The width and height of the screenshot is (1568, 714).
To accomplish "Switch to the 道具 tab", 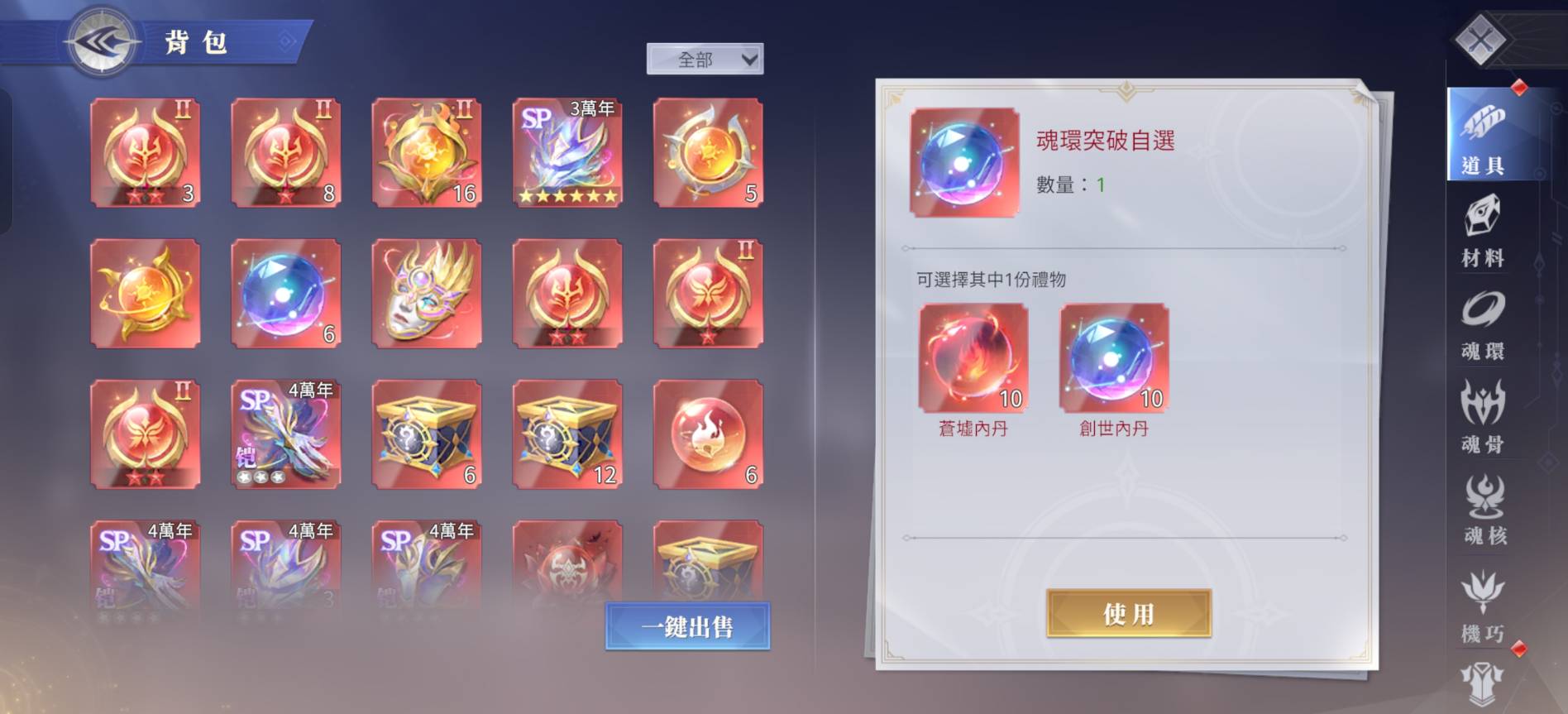I will (x=1483, y=135).
